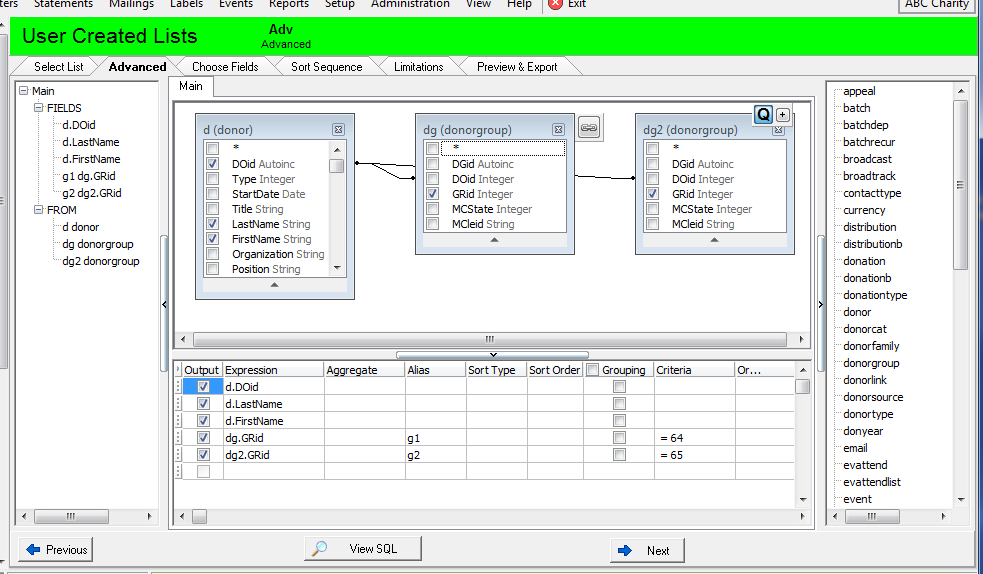Viewport: 983px width, 574px height.
Task: Click the Criteria cell containing = 64
Action: 693,438
